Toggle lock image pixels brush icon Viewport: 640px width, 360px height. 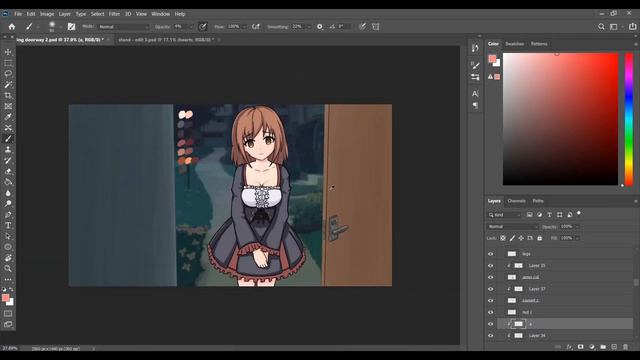512,238
